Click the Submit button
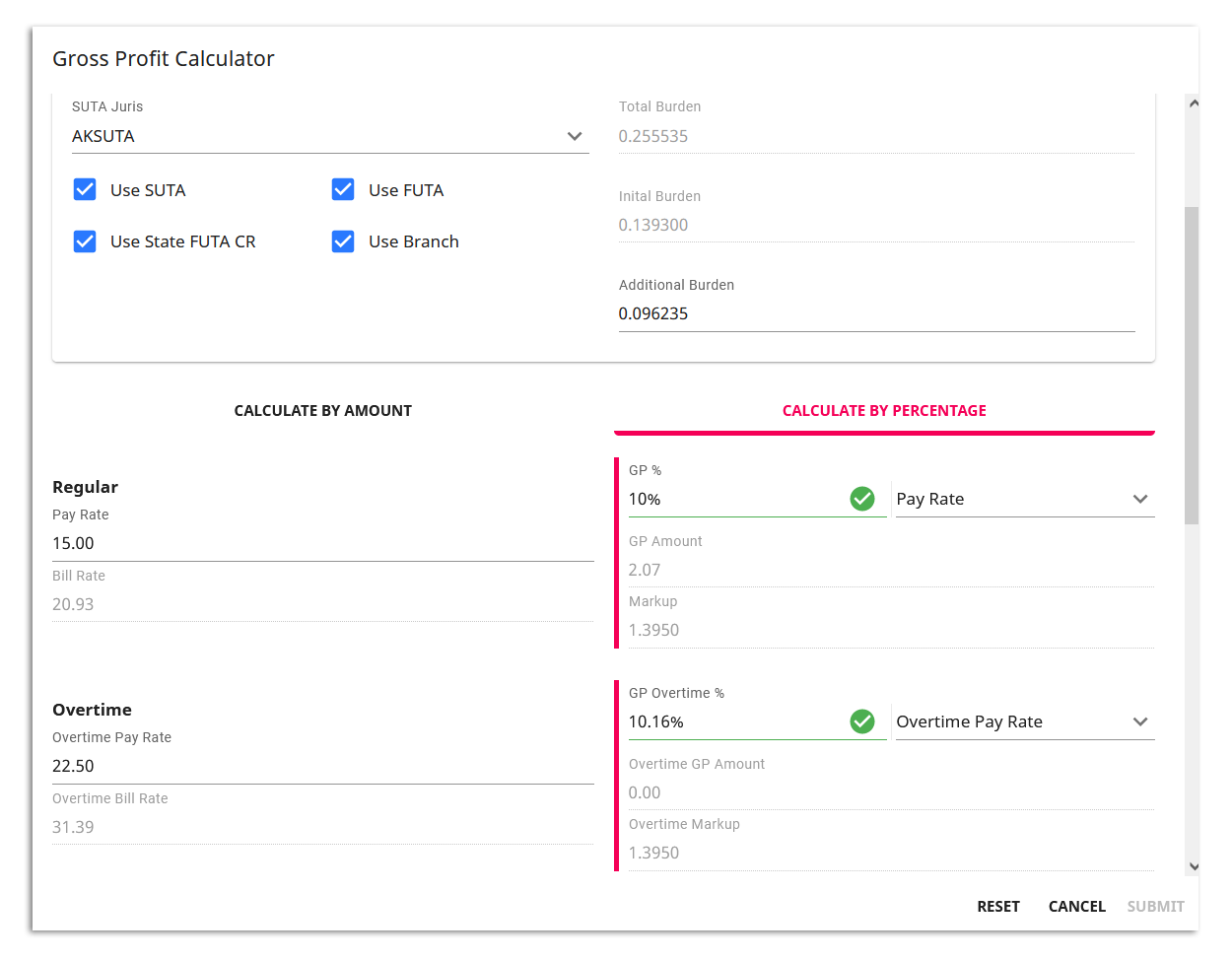Viewport: 1232px width, 961px height. pyautogui.click(x=1155, y=906)
